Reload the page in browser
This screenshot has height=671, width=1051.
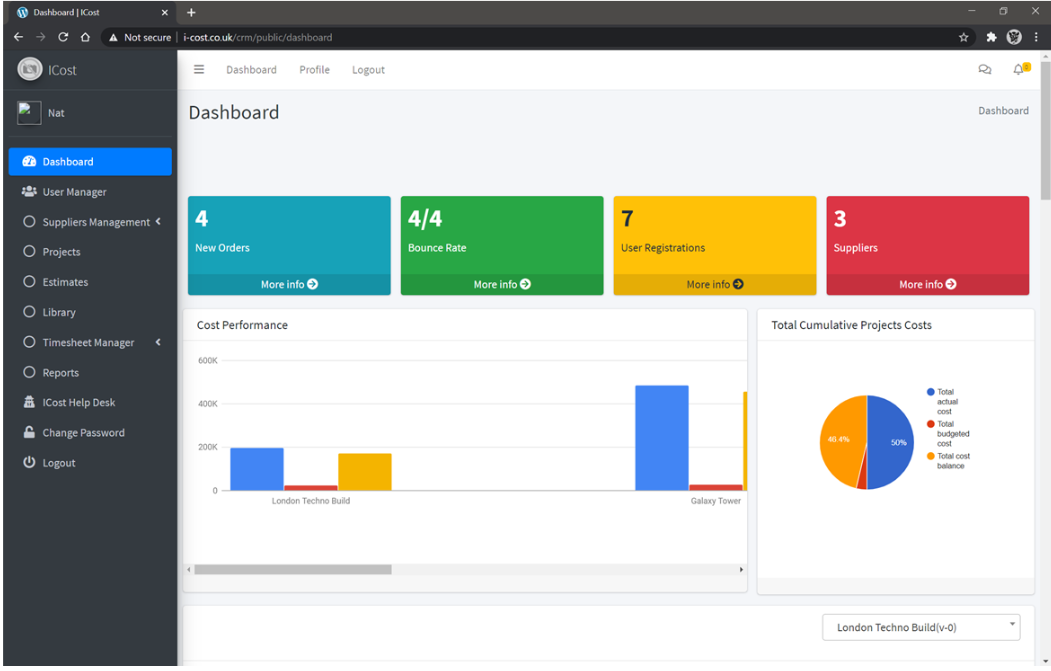(x=63, y=37)
